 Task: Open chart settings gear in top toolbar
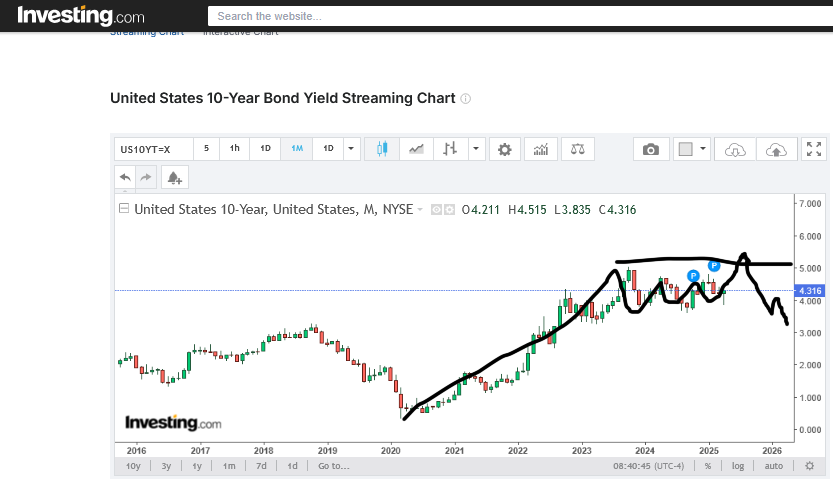point(505,149)
